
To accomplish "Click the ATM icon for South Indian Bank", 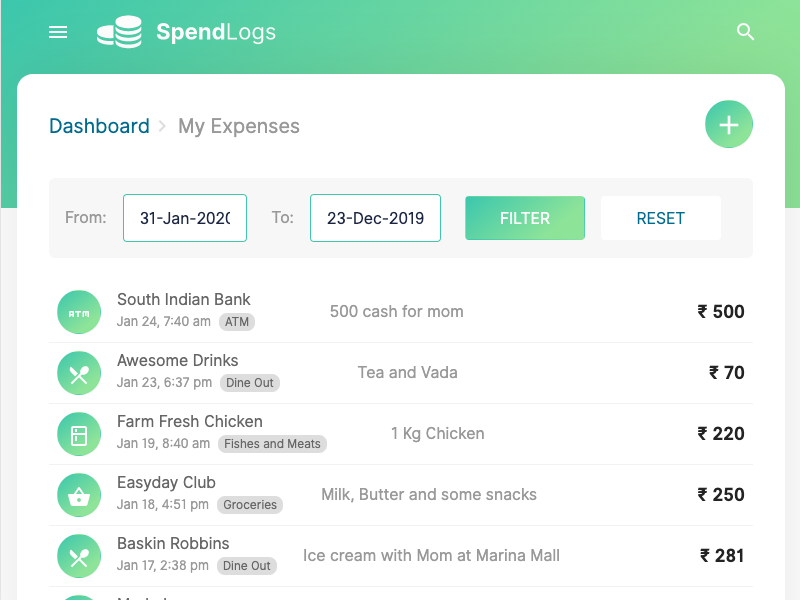I will (79, 311).
